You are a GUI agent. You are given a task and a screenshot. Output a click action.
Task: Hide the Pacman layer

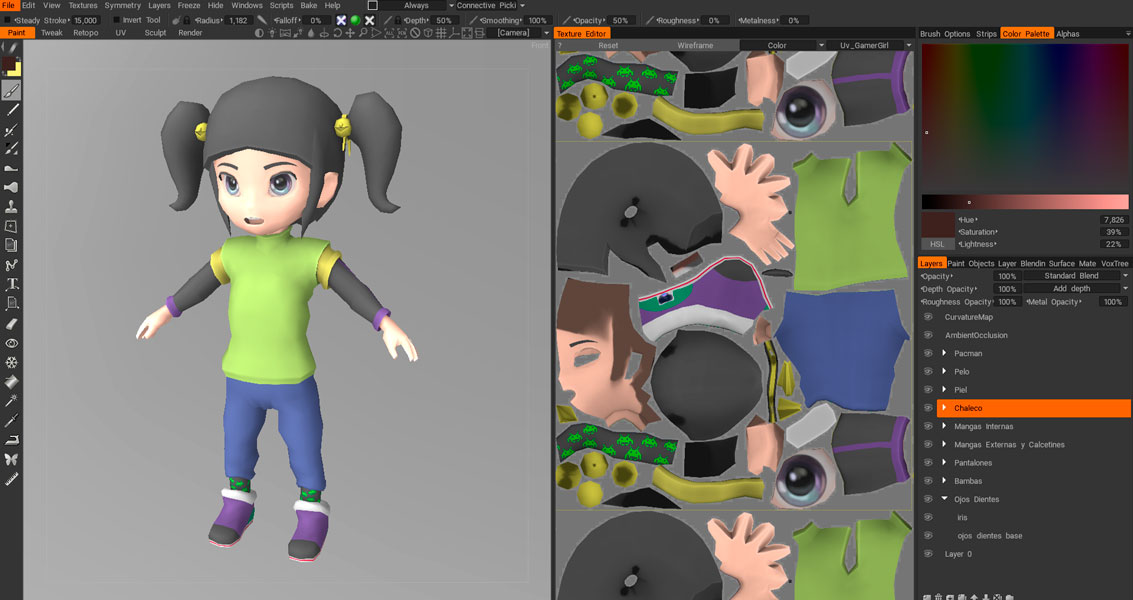pos(928,353)
